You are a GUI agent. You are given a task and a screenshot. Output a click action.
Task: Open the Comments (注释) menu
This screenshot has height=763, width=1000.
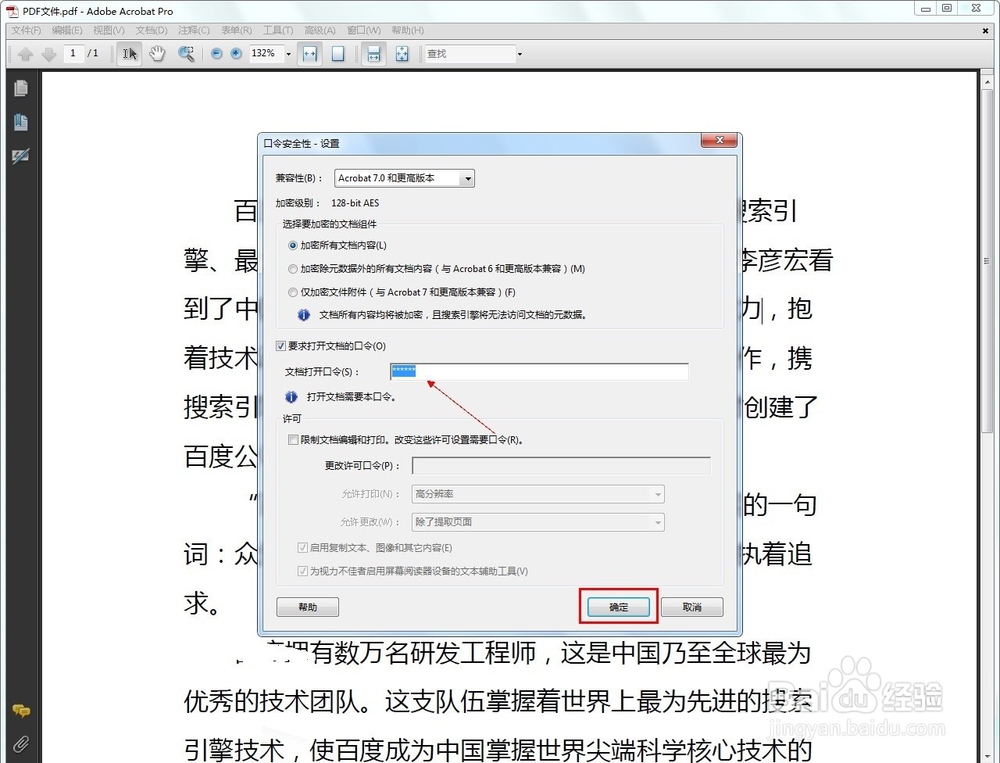tap(194, 30)
